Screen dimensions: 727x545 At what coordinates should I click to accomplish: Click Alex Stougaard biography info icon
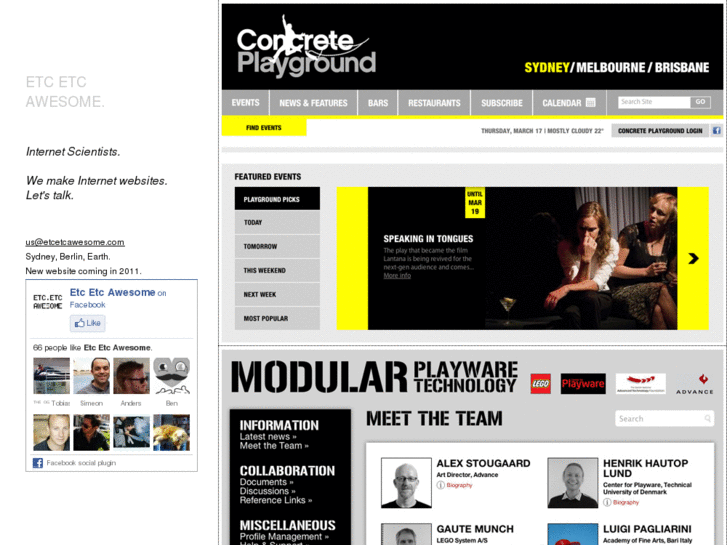[440, 485]
